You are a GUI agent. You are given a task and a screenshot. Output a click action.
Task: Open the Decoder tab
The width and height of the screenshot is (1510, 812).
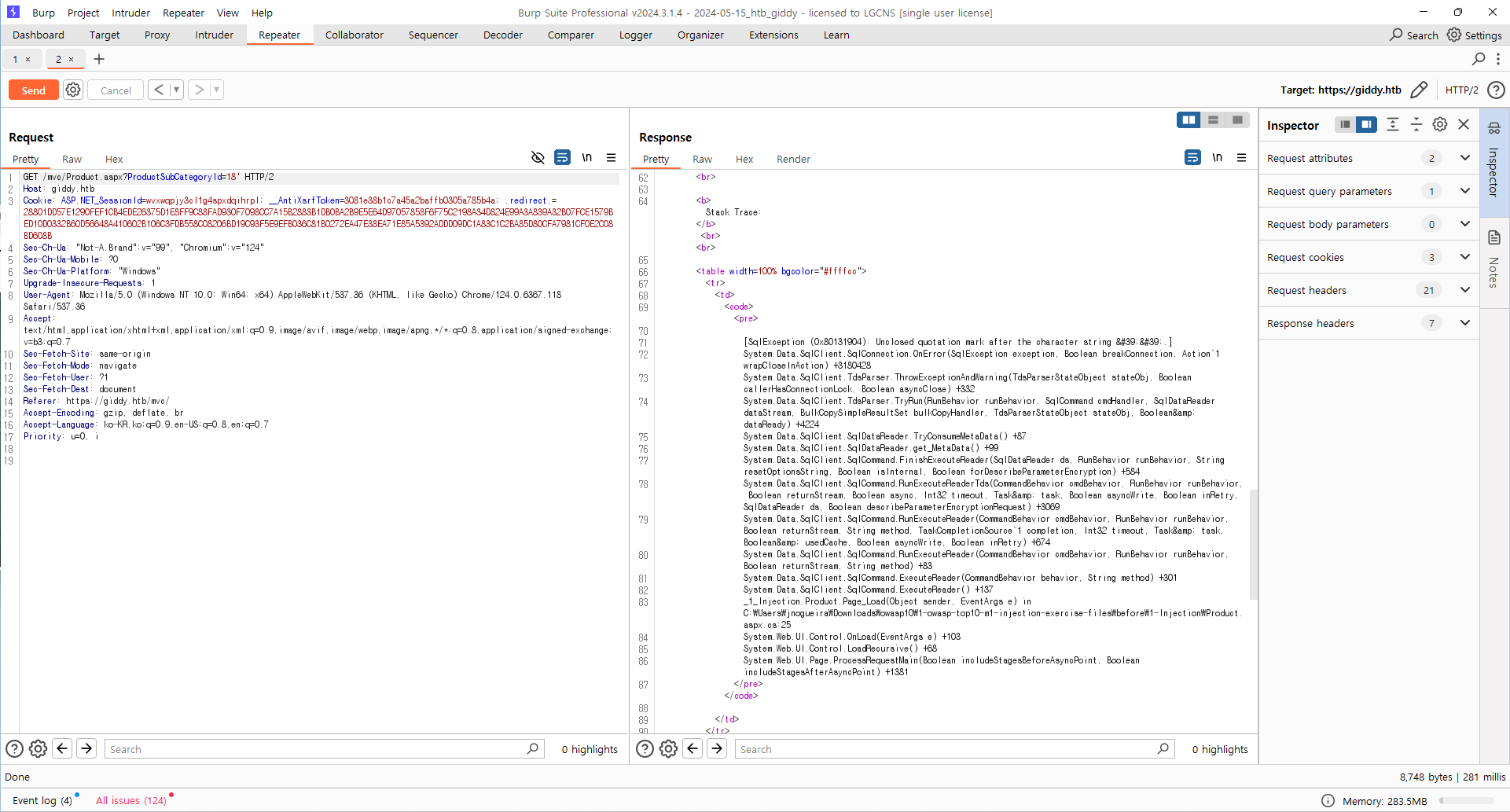coord(503,35)
